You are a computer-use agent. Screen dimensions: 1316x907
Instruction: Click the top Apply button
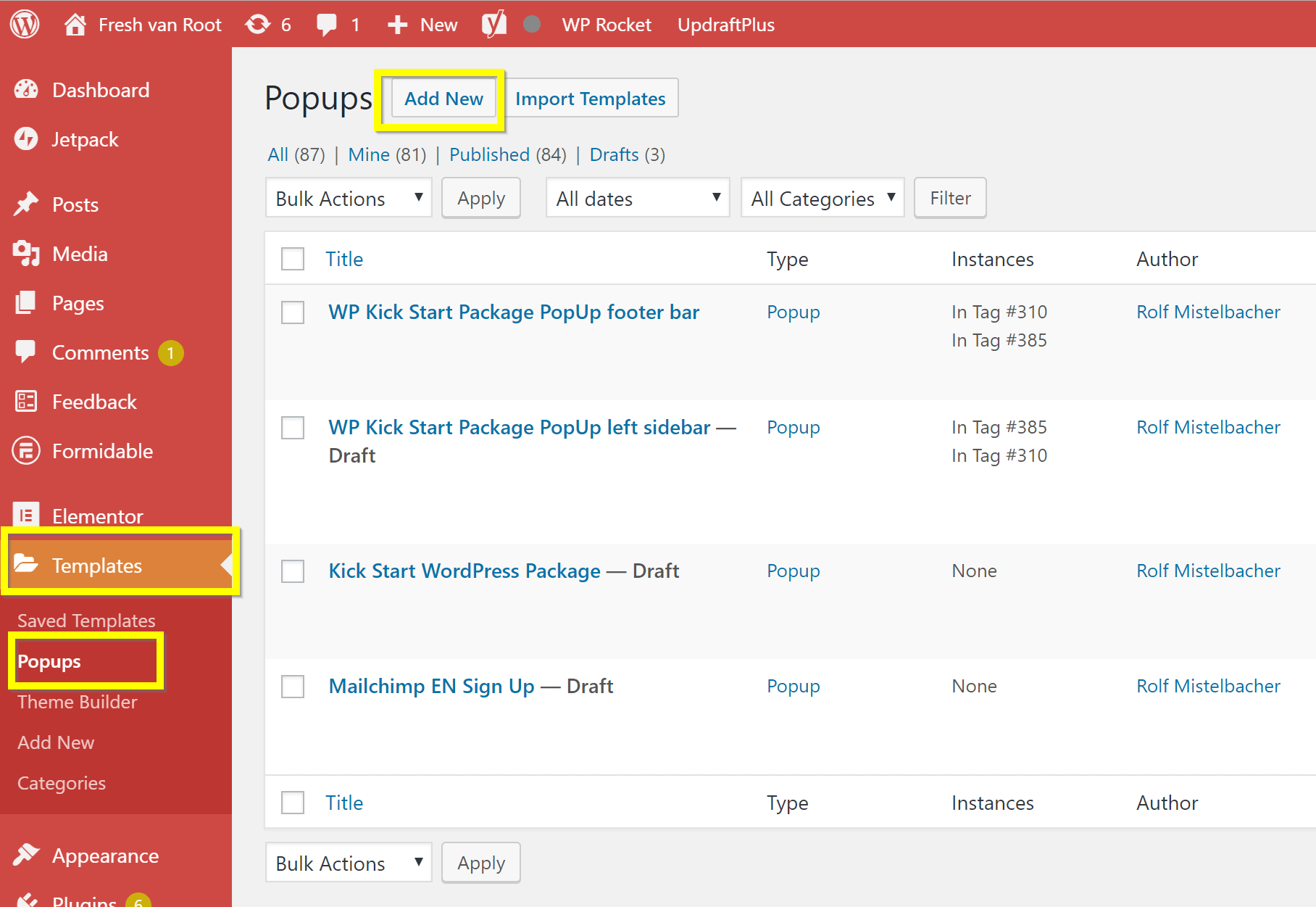[x=481, y=198]
